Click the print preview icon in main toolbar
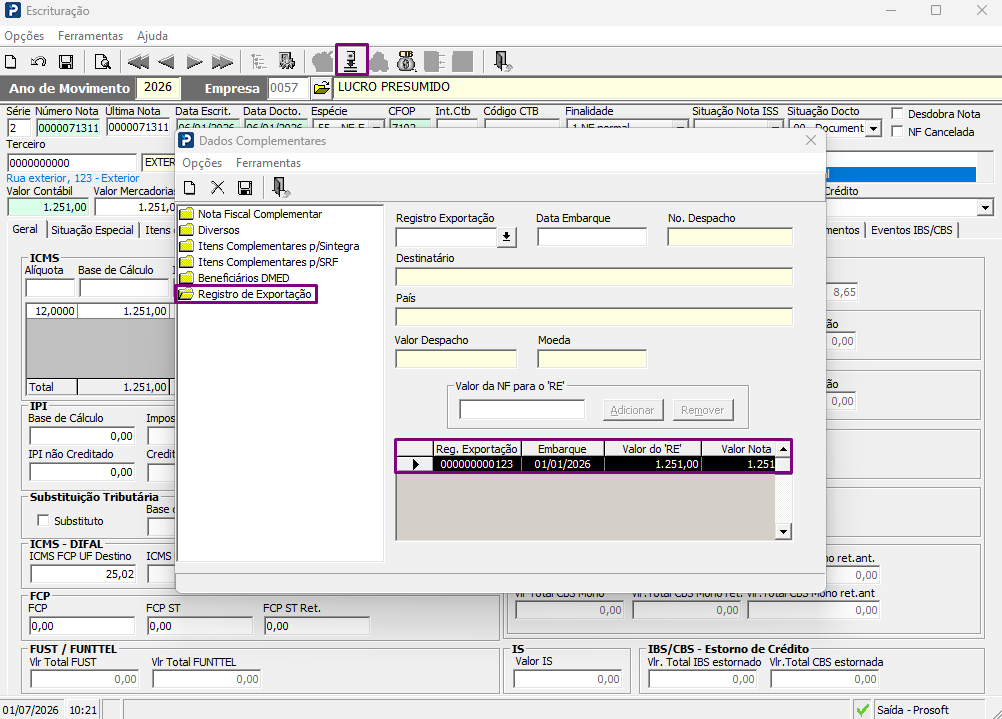Screen dimensions: 1002x719 pyautogui.click(x=102, y=62)
